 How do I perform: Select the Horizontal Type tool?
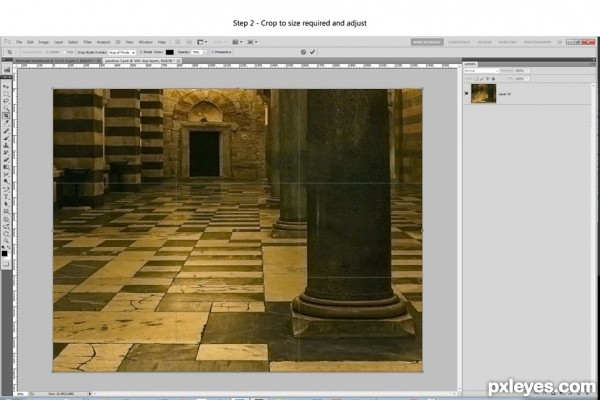[x=6, y=196]
